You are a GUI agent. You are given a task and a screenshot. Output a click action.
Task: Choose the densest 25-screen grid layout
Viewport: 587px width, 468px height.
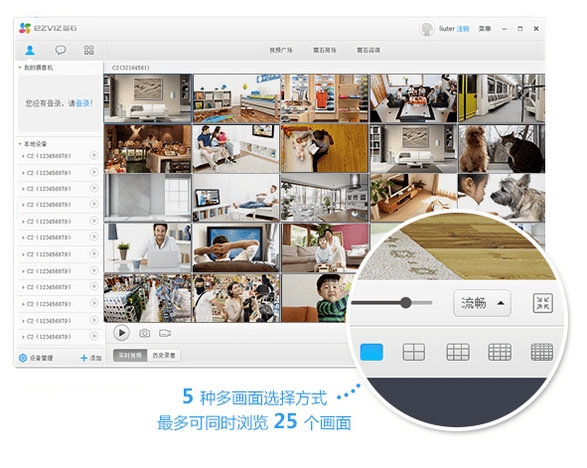(x=542, y=352)
